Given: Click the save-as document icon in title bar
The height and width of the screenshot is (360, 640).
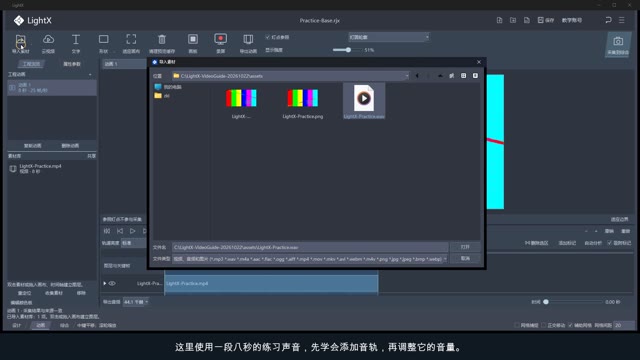Looking at the screenshot, I should click(x=527, y=20).
